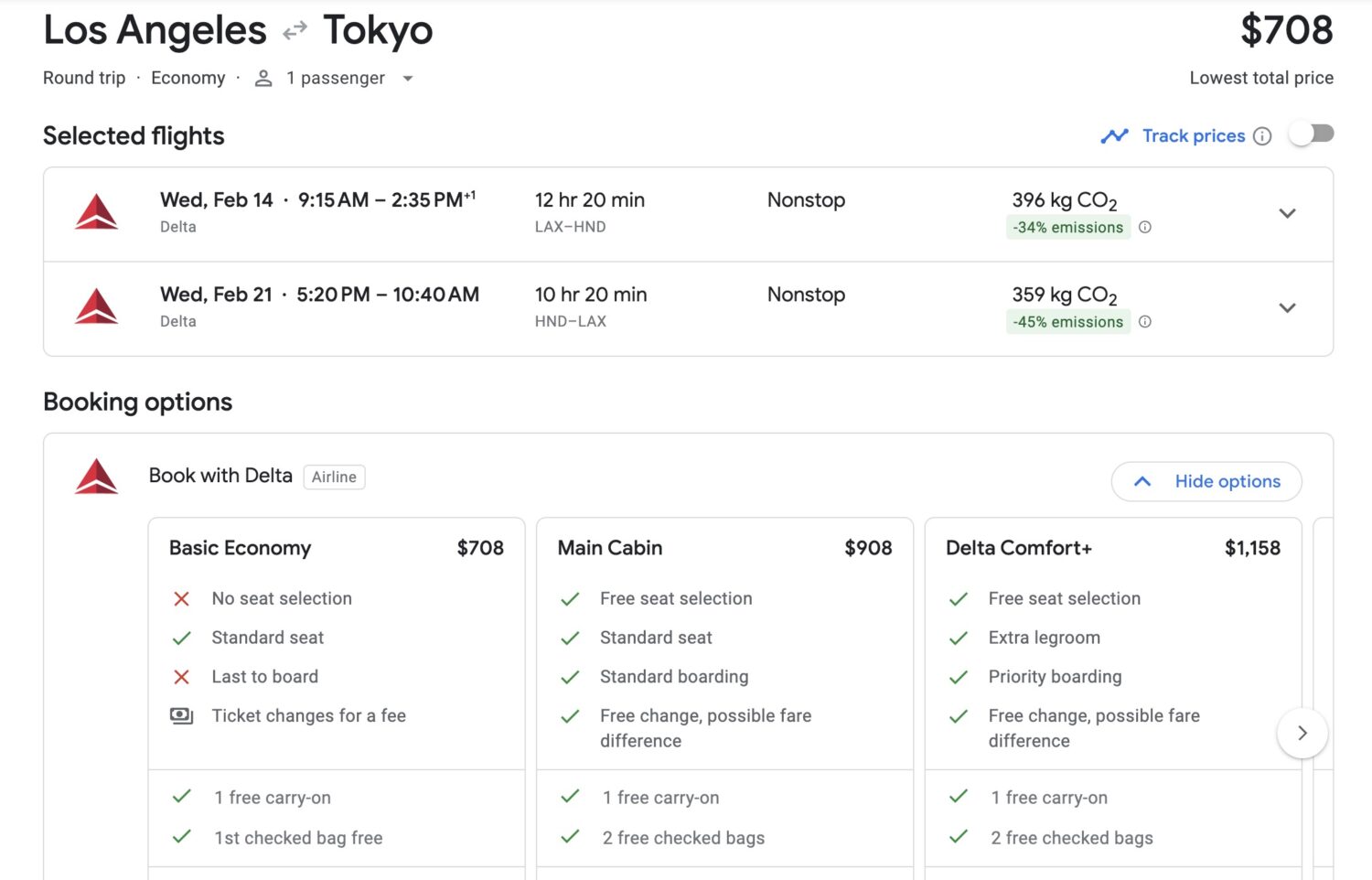
Task: Open the Economy cabin class selector
Action: point(188,78)
